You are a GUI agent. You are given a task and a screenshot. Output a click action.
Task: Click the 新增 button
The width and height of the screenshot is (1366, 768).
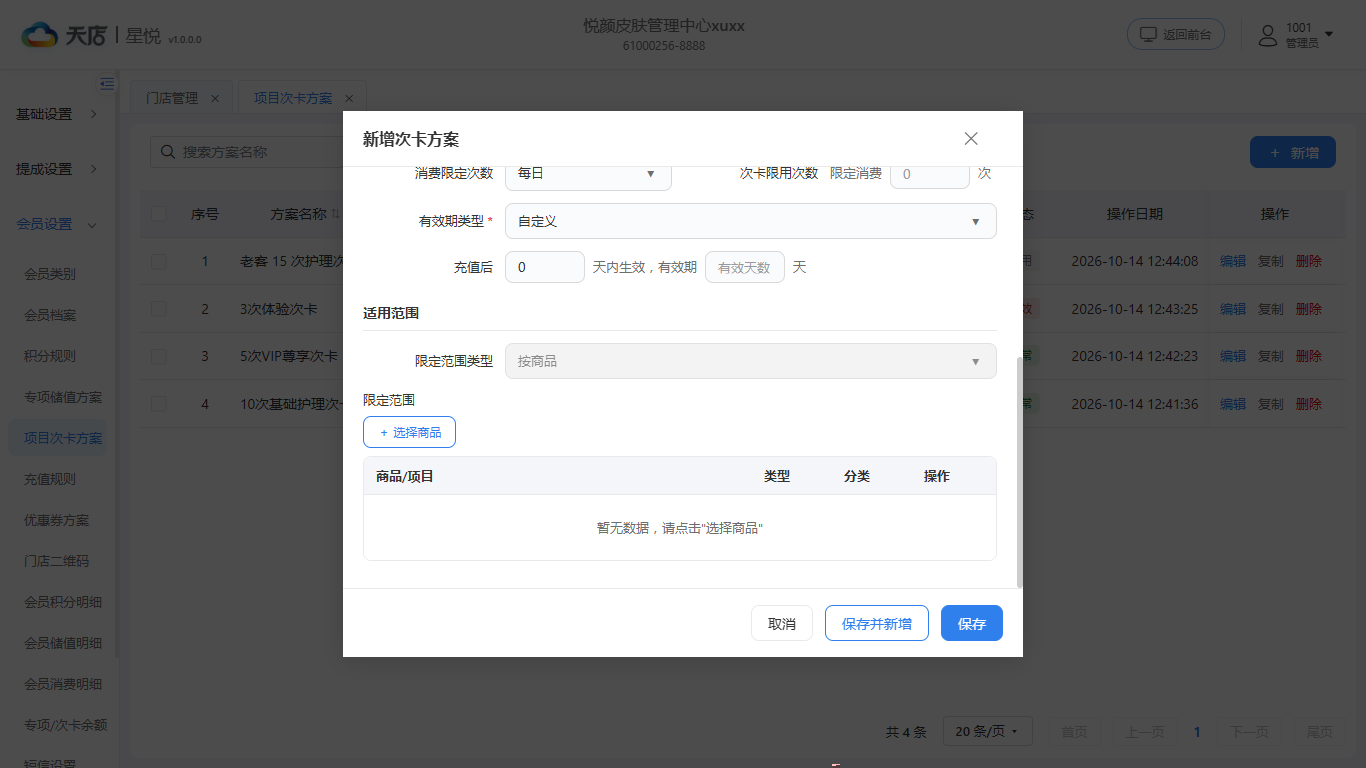click(x=1293, y=152)
